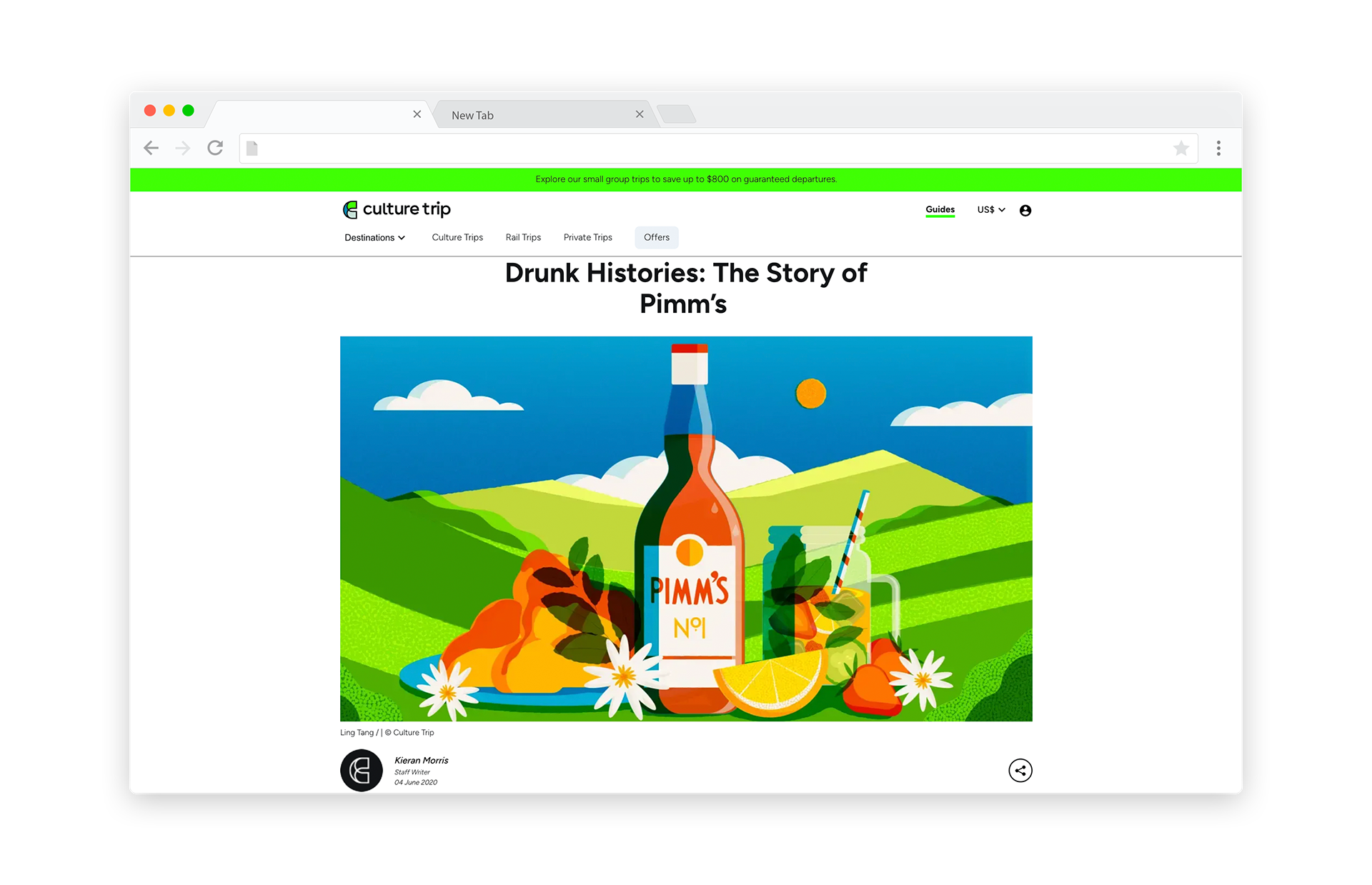
Task: Click the Culture Trip logo
Action: coord(397,209)
